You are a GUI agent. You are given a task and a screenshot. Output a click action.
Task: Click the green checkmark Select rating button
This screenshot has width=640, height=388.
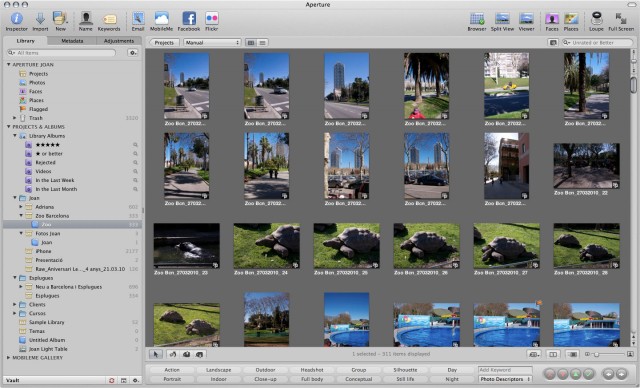588,374
